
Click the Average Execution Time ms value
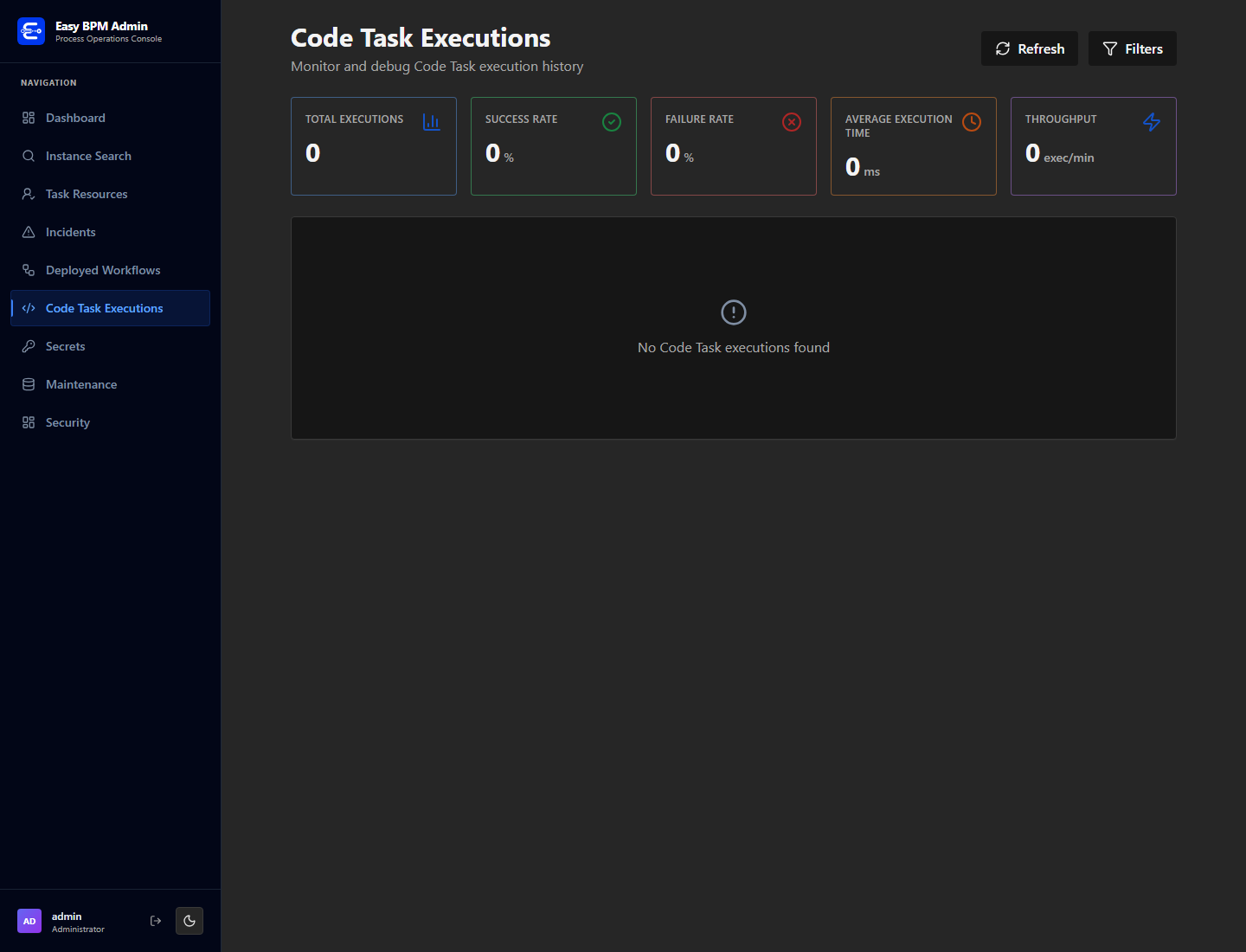tap(863, 168)
